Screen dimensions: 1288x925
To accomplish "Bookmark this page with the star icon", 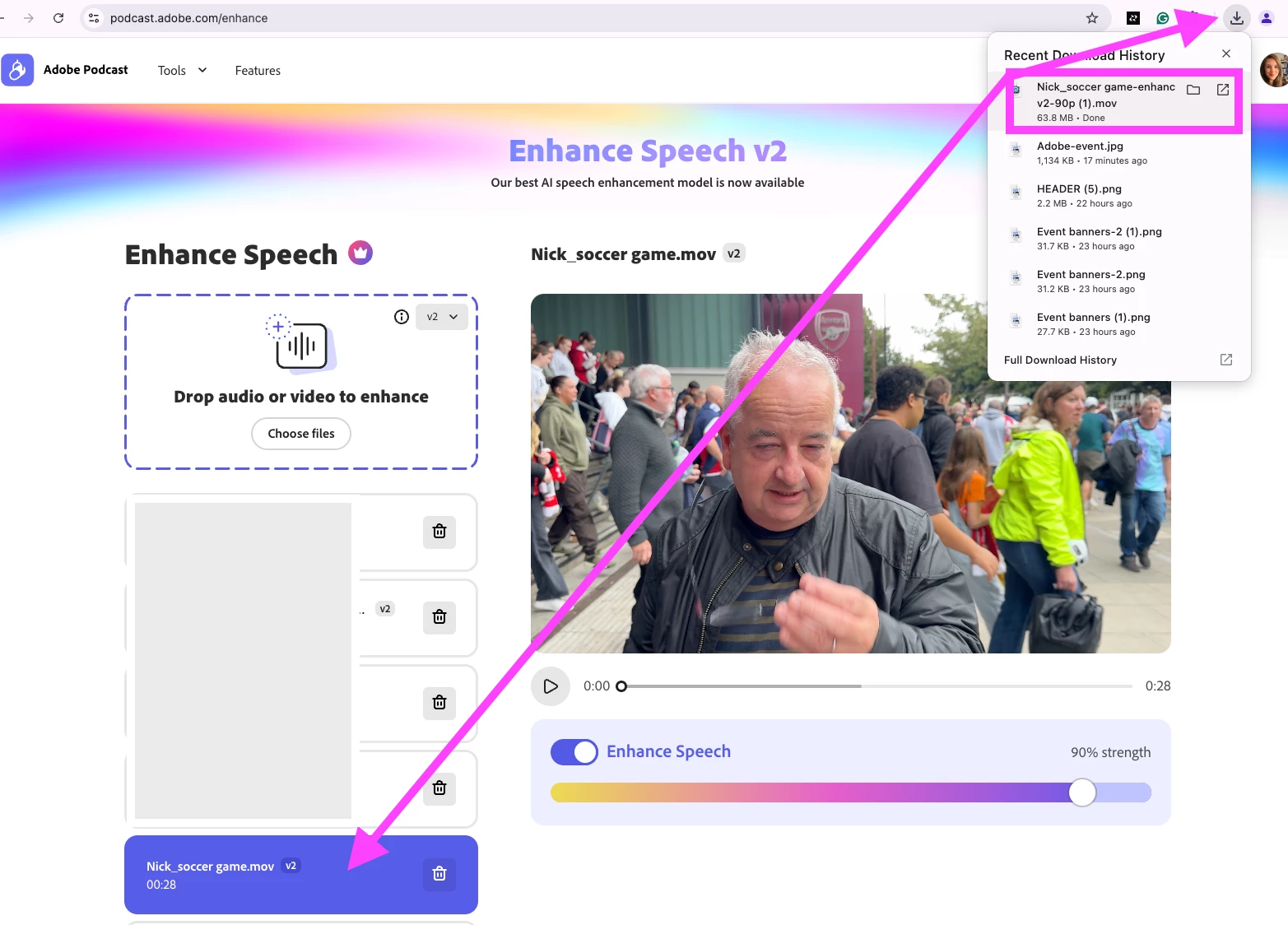I will [1092, 18].
